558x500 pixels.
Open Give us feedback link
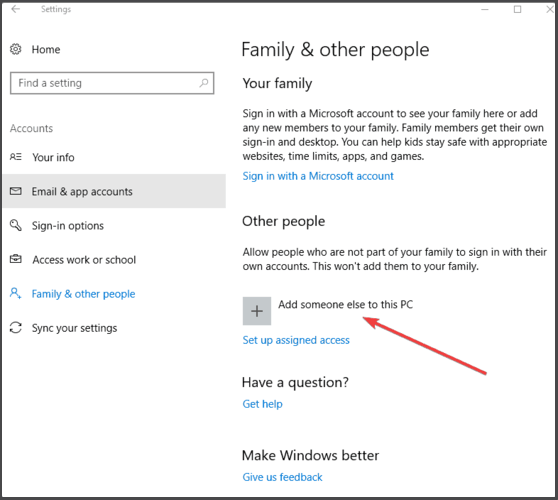point(282,477)
